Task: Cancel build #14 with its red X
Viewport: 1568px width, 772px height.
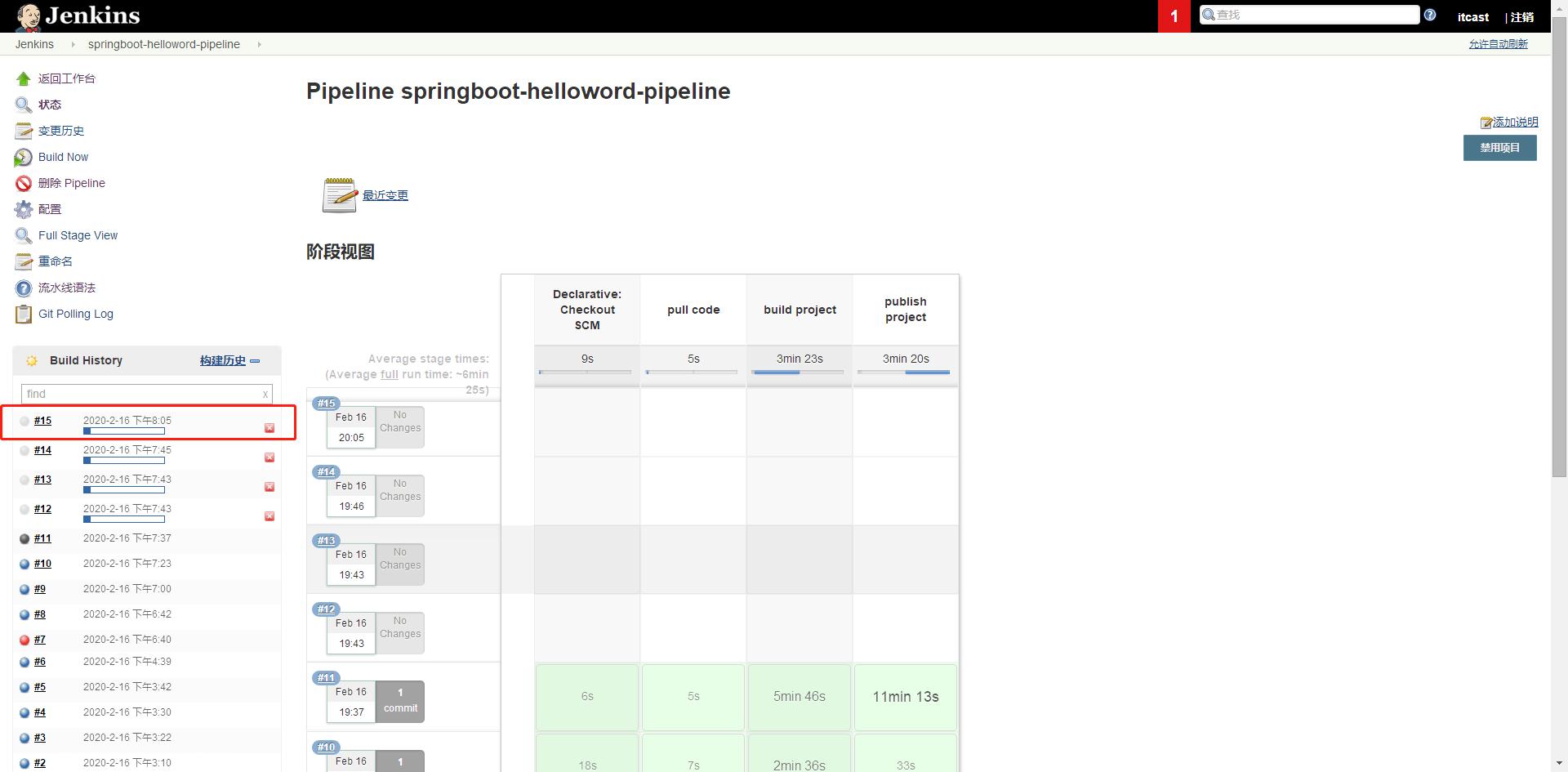Action: [x=269, y=457]
